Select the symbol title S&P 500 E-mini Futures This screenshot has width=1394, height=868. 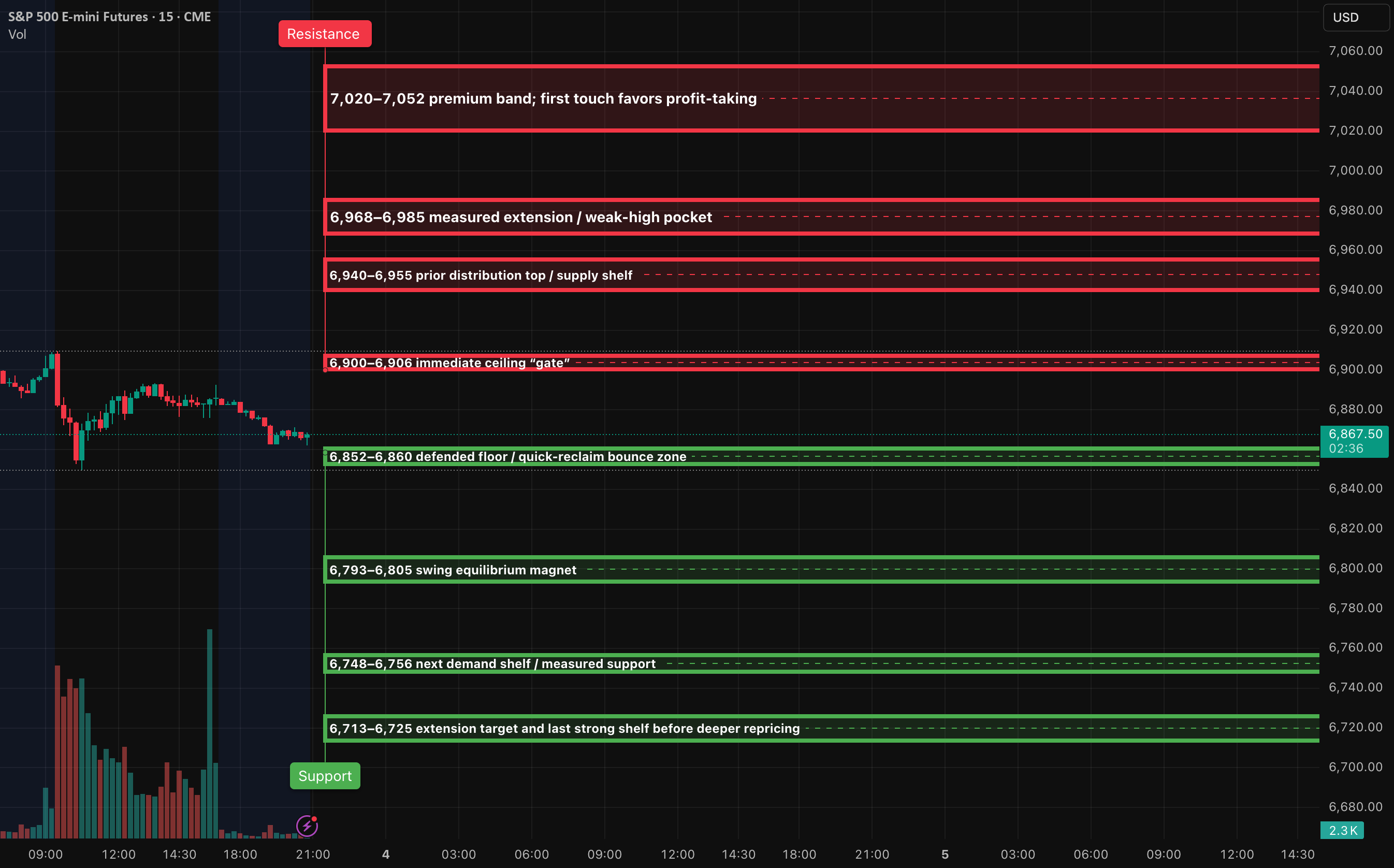pos(78,17)
